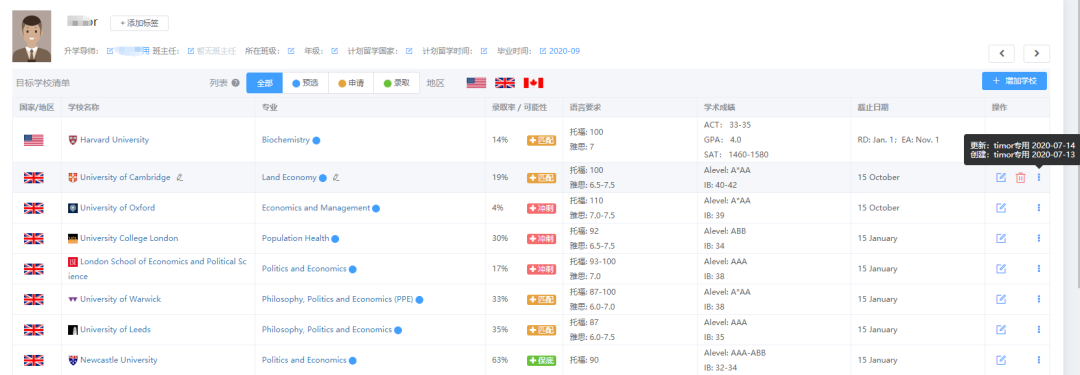Image resolution: width=1080 pixels, height=375 pixels.
Task: Switch to the 全部 tab
Action: [264, 83]
